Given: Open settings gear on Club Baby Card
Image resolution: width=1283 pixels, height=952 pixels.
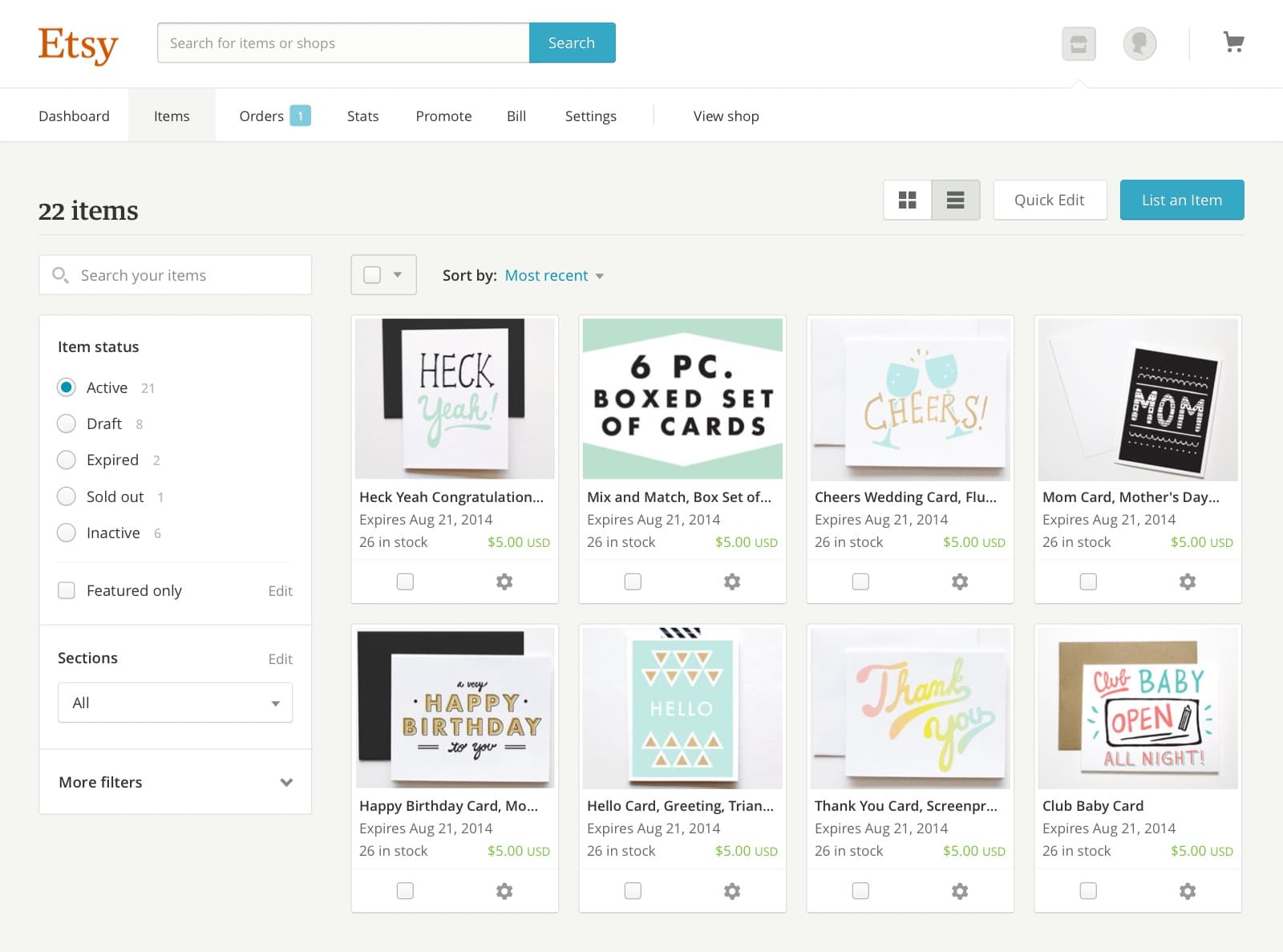Looking at the screenshot, I should coord(1188,890).
